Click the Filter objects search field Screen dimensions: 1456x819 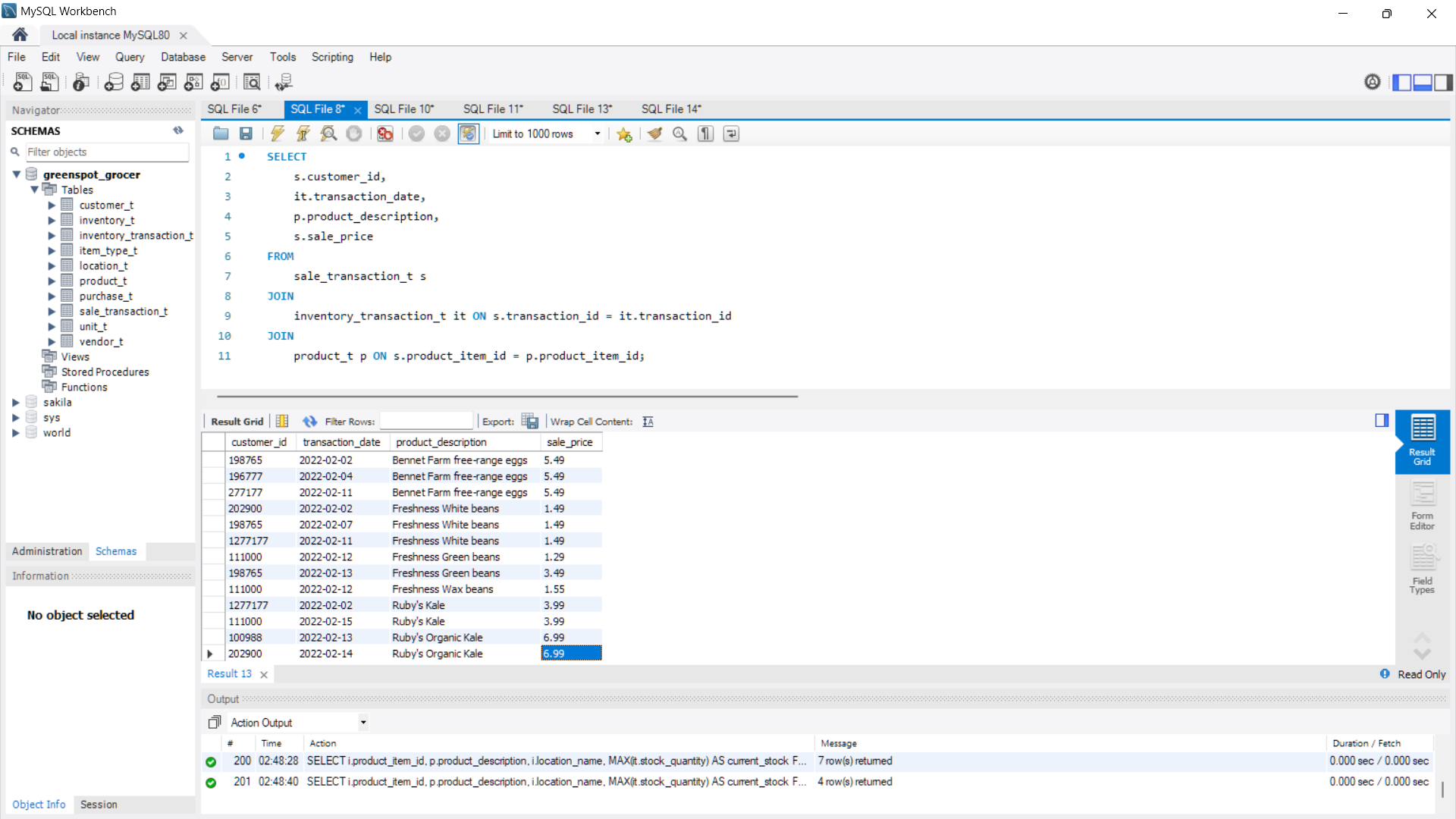(x=107, y=152)
